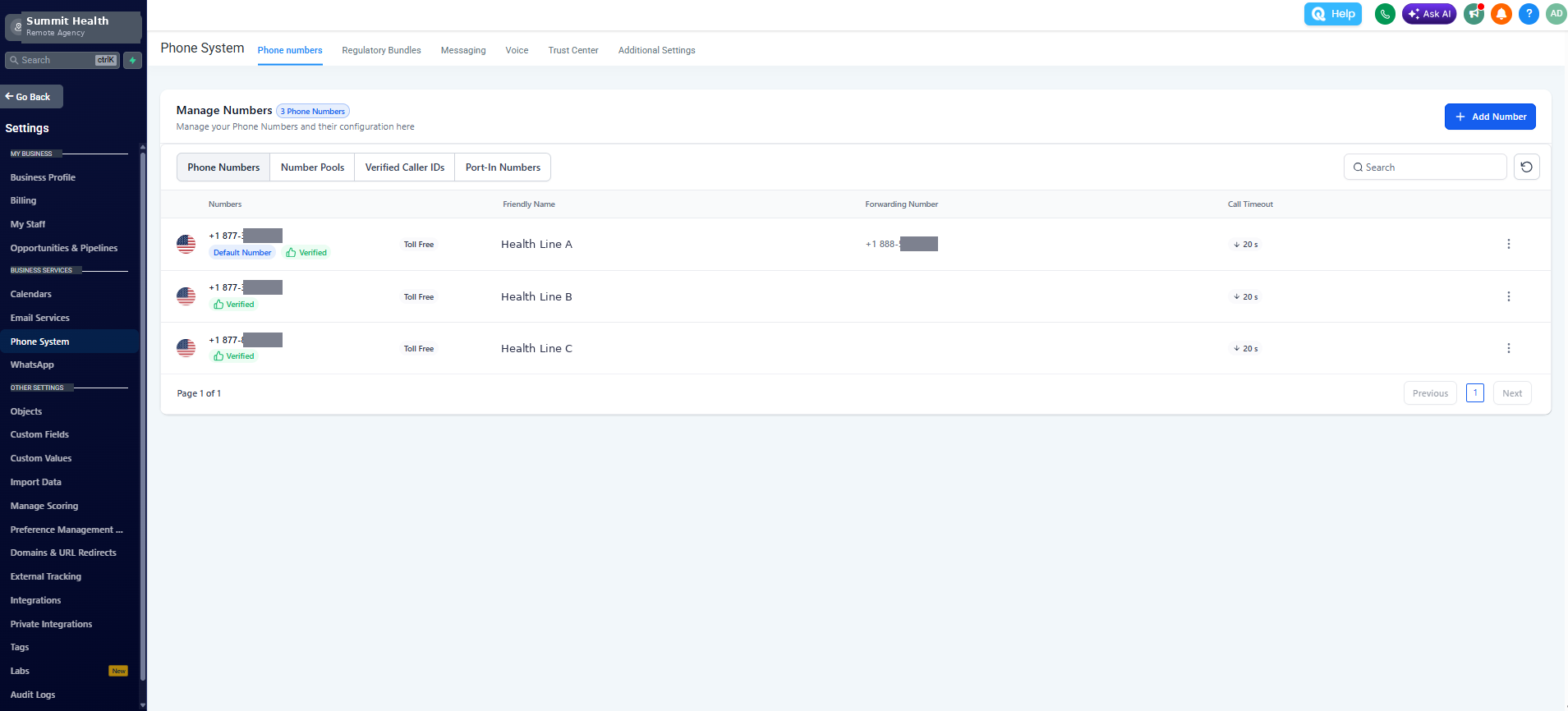The image size is (1568, 711).
Task: Open Labs in sidebar
Action: 20,671
